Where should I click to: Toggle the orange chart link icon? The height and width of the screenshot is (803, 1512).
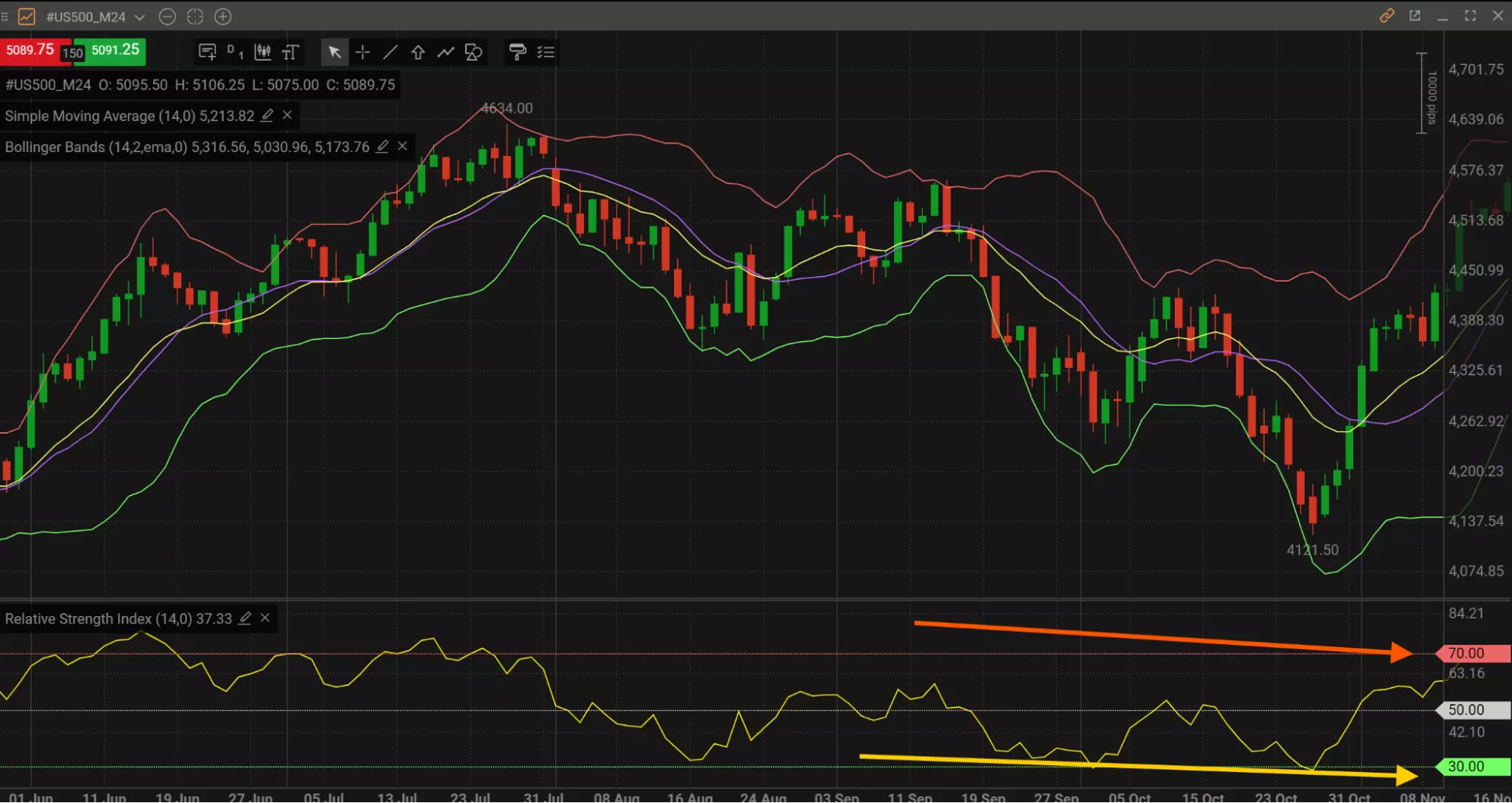[1386, 16]
